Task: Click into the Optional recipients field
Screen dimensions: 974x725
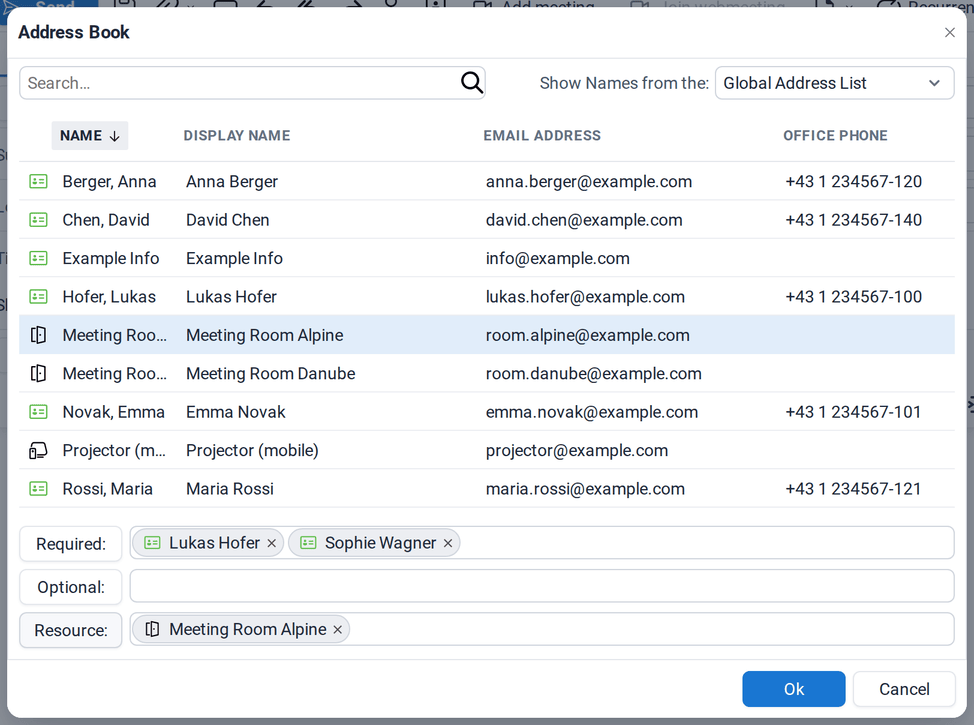Action: 542,586
